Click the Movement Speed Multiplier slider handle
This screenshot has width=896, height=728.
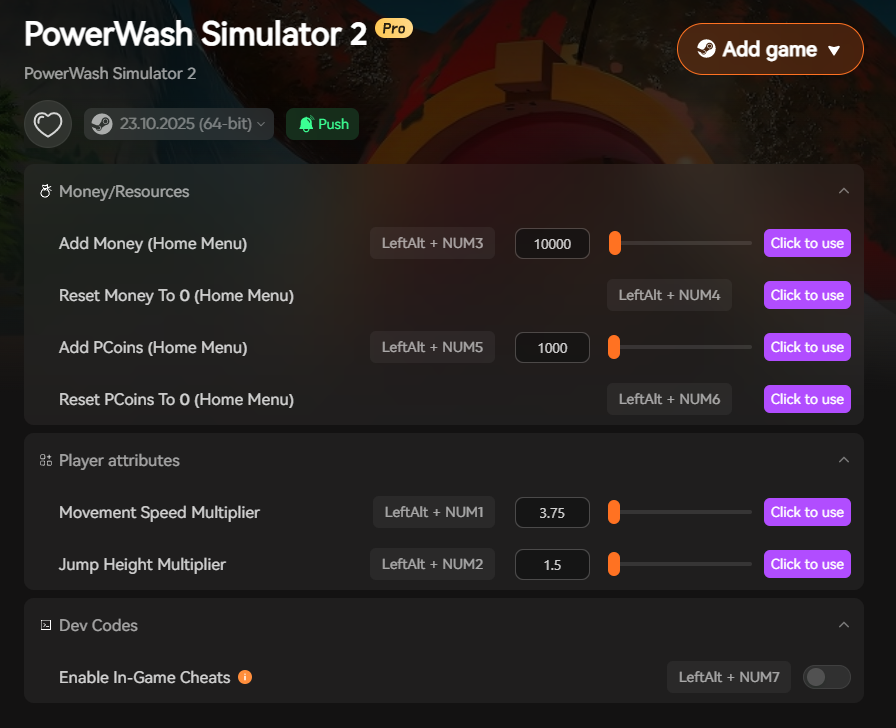click(x=614, y=512)
